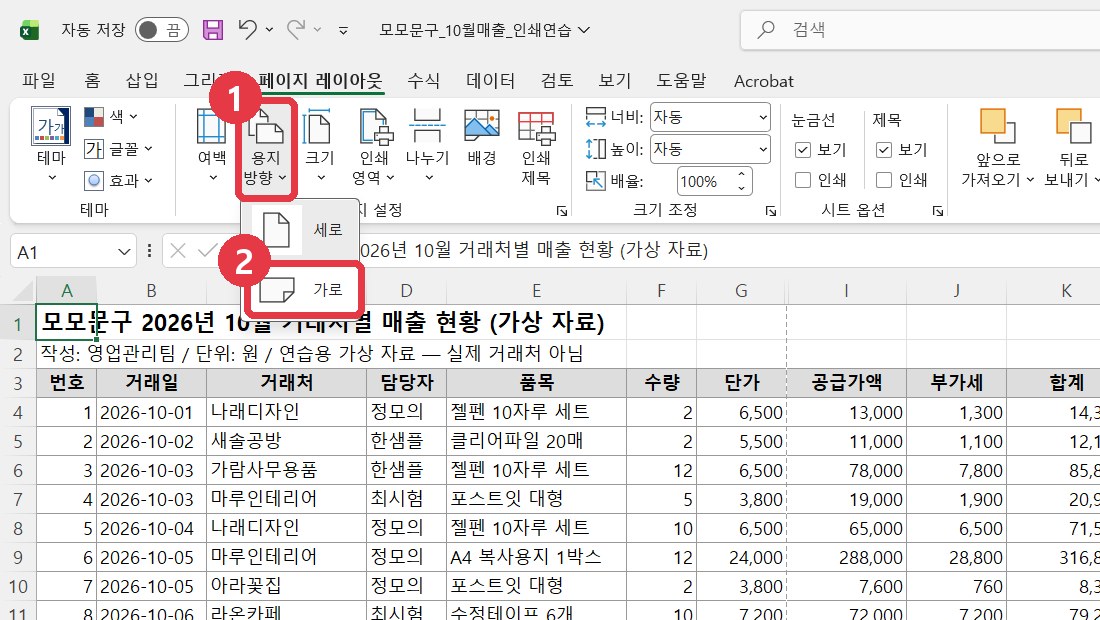Open the 데이터 ribbon tab
This screenshot has height=620, width=1100.
point(490,81)
